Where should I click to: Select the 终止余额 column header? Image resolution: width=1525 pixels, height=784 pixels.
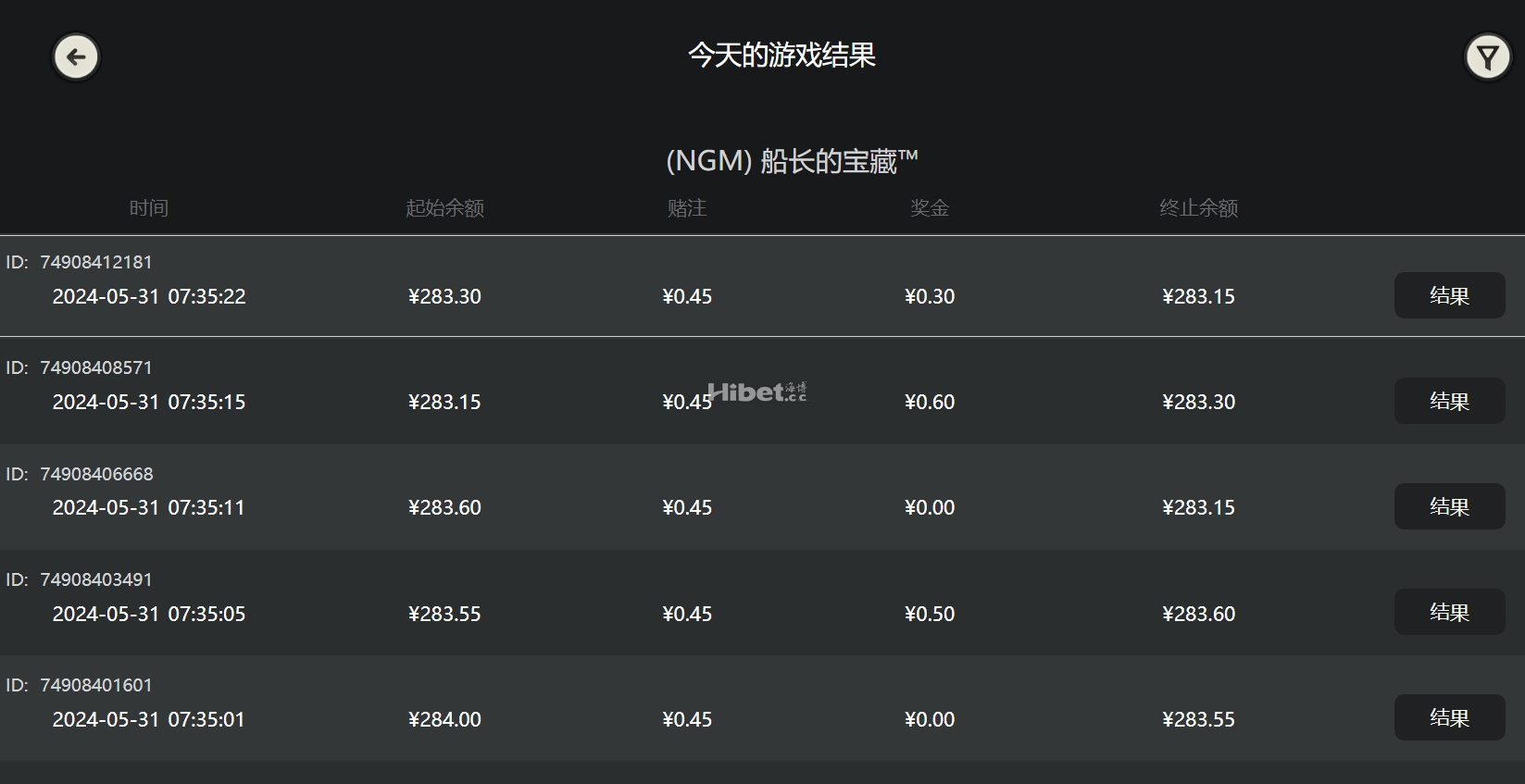click(x=1199, y=208)
